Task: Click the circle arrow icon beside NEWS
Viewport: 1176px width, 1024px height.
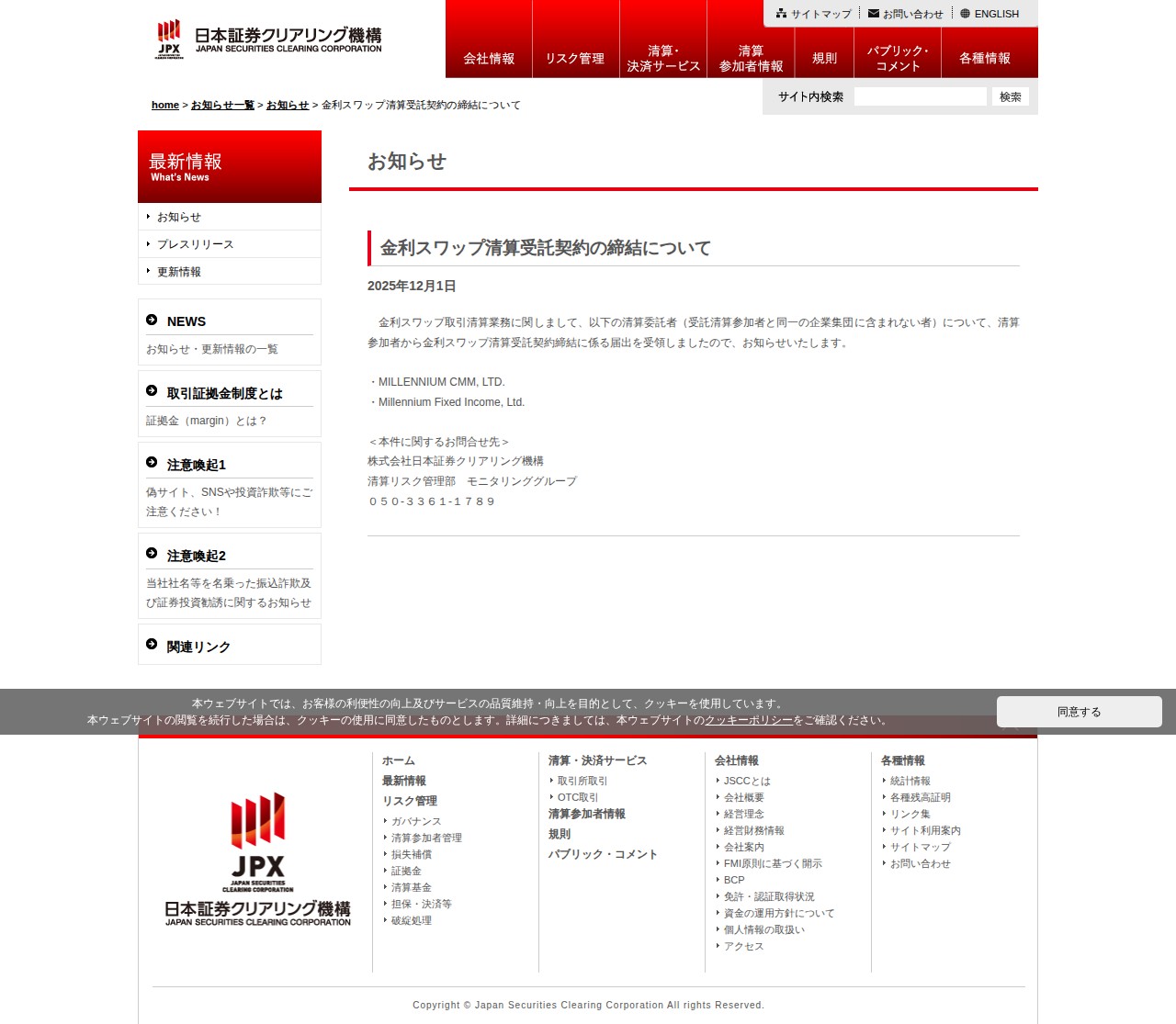Action: coord(153,319)
